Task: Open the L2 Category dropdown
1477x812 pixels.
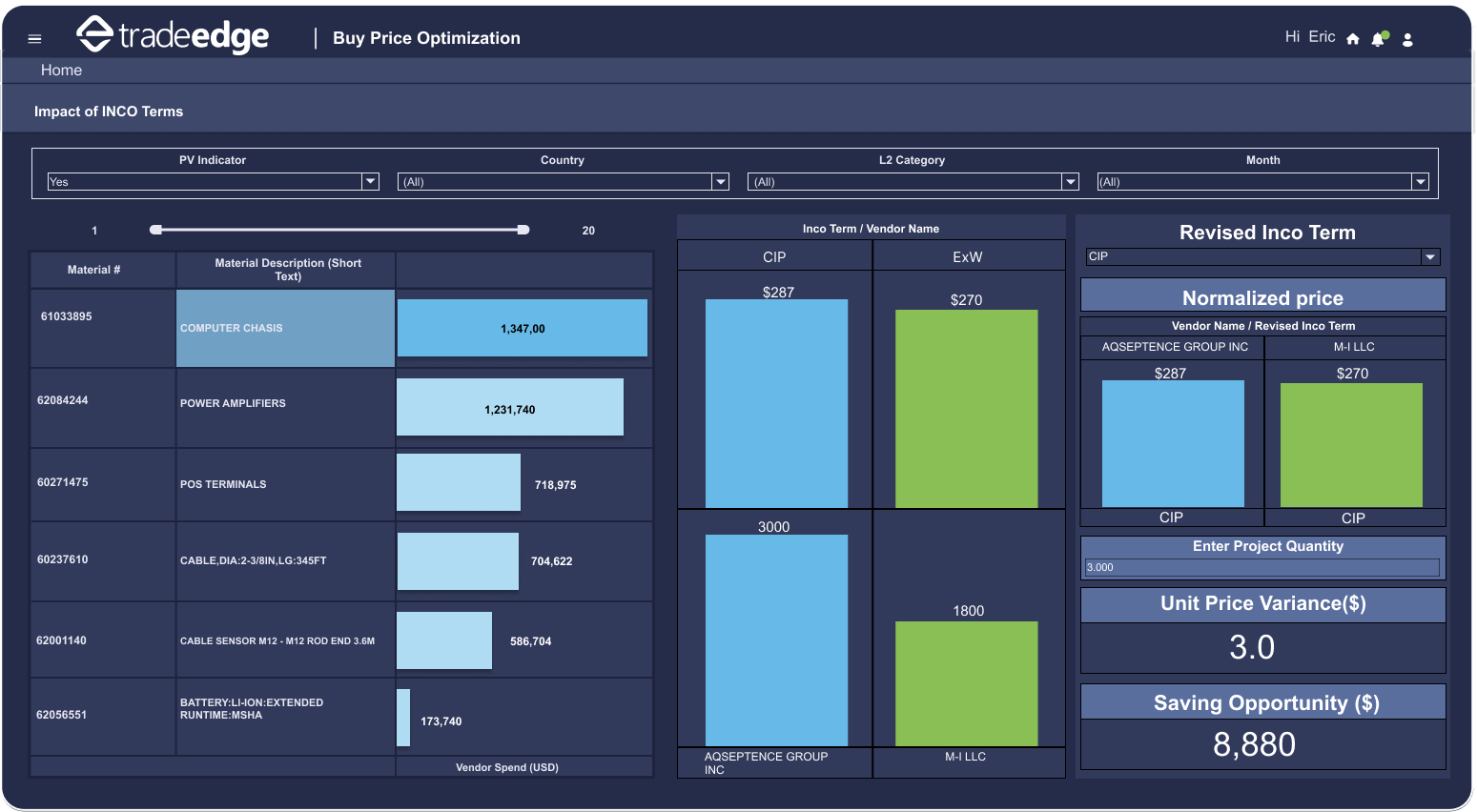Action: (x=1070, y=182)
